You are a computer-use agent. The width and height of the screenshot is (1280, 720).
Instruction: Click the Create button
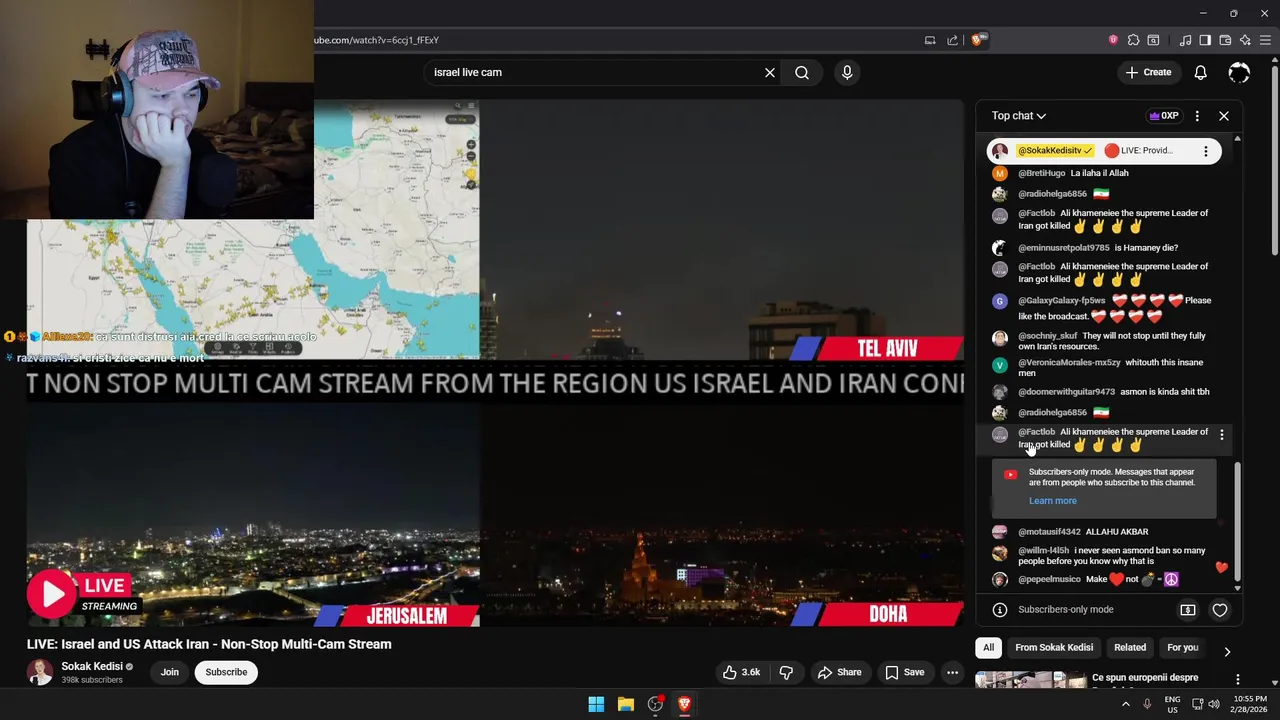pos(1147,72)
